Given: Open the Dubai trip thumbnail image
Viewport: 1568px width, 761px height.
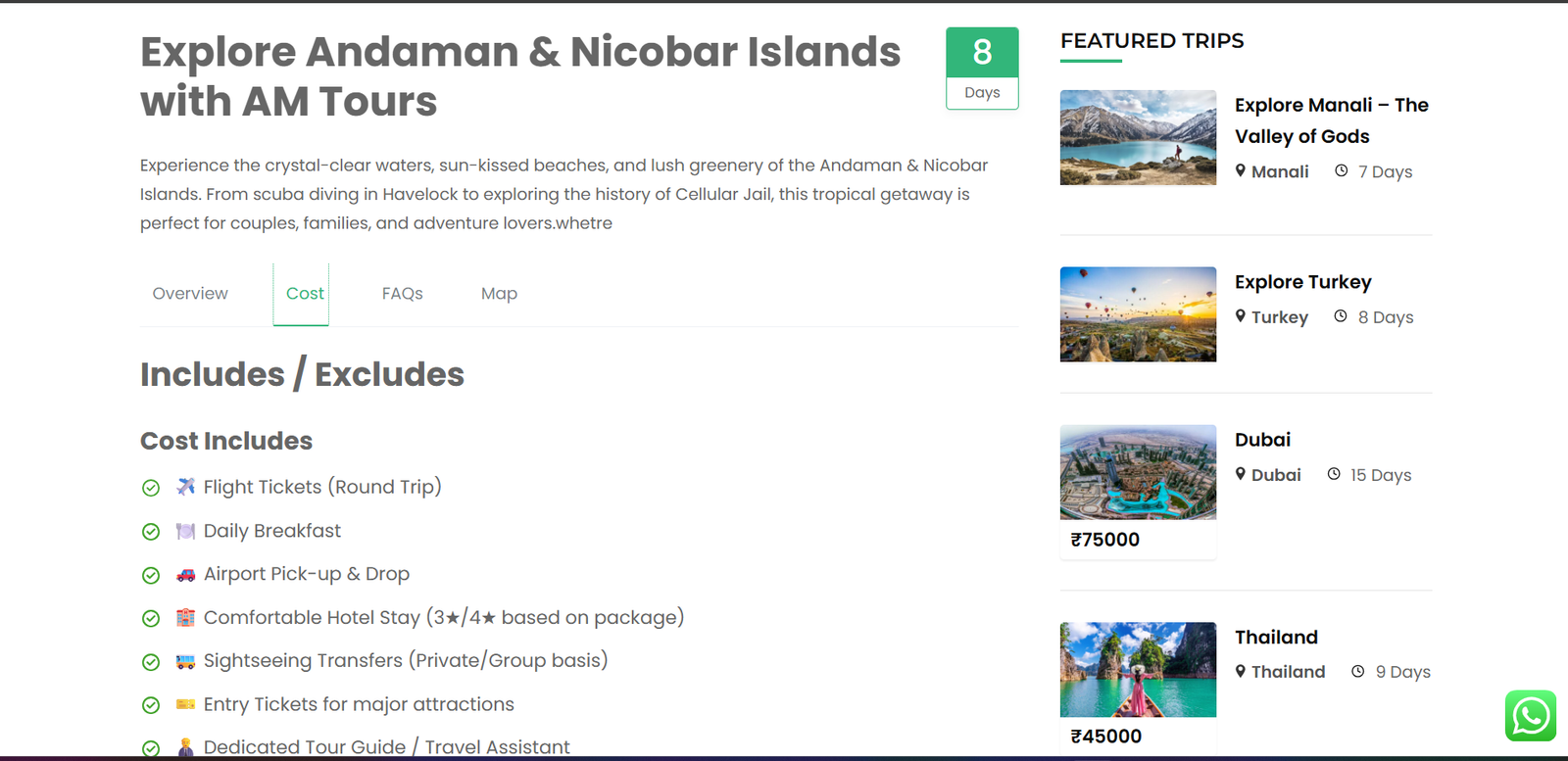Looking at the screenshot, I should [1138, 472].
